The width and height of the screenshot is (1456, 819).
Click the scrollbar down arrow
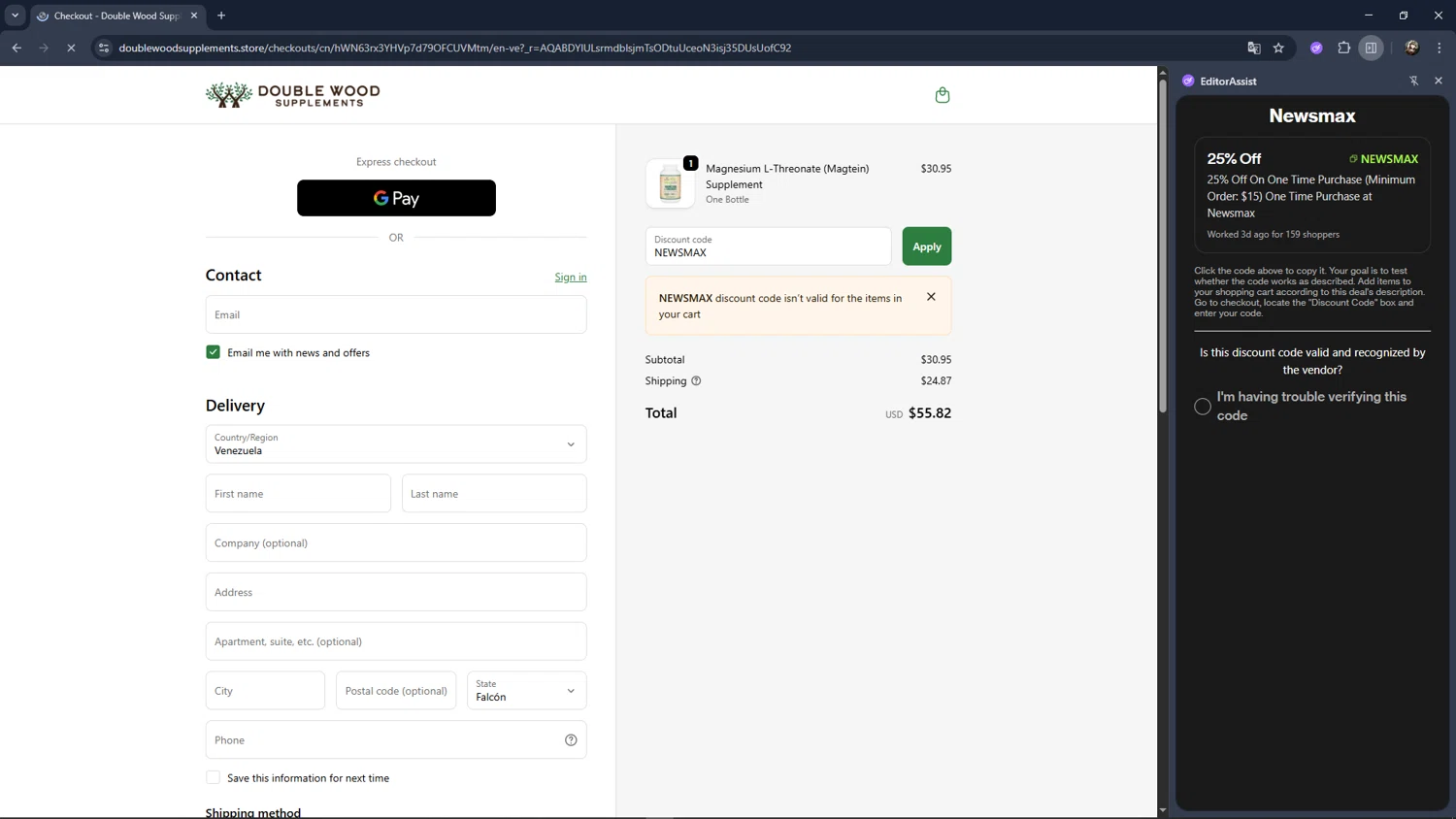click(1163, 810)
